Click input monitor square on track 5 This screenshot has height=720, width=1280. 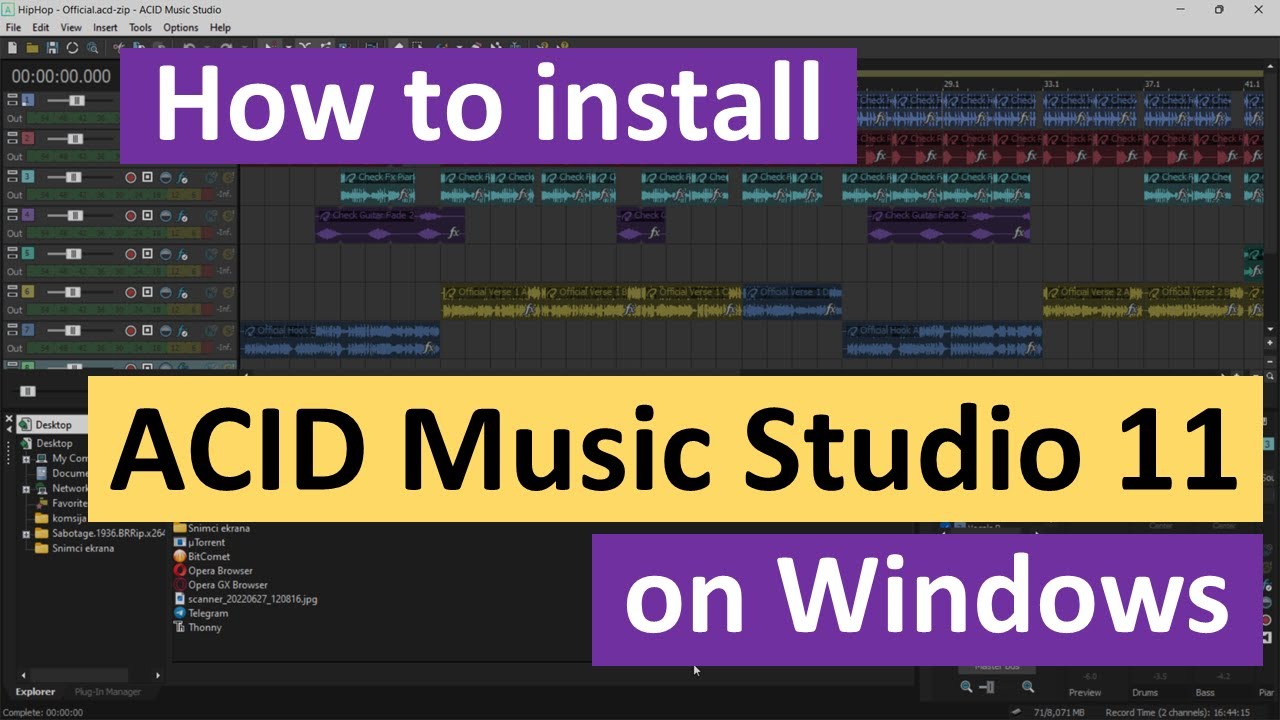(x=148, y=253)
